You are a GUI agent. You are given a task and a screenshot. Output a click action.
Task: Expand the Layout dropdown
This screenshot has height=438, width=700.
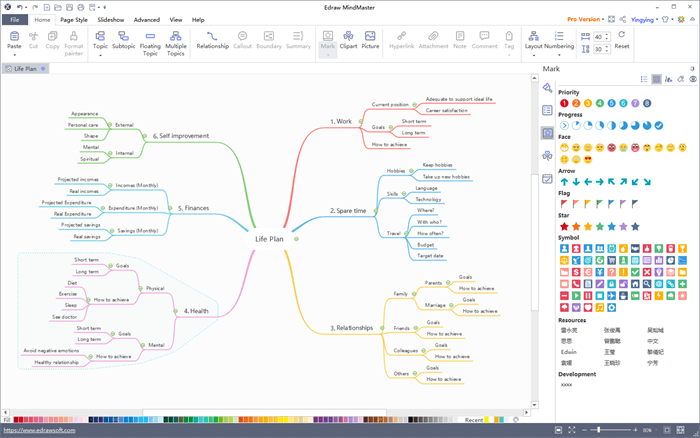(534, 56)
